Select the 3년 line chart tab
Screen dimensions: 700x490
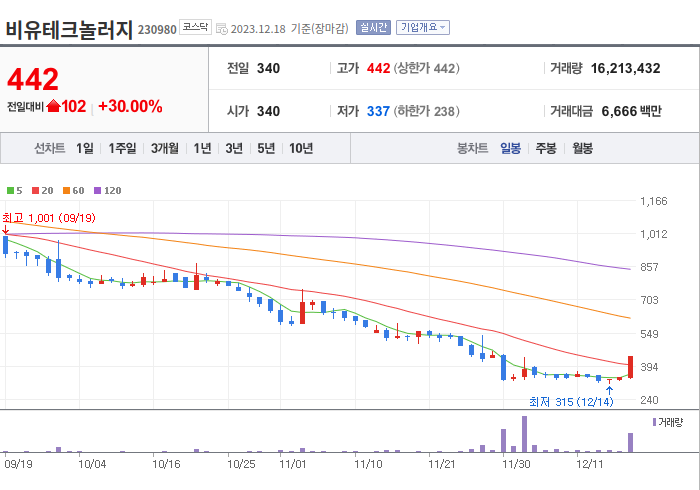234,148
